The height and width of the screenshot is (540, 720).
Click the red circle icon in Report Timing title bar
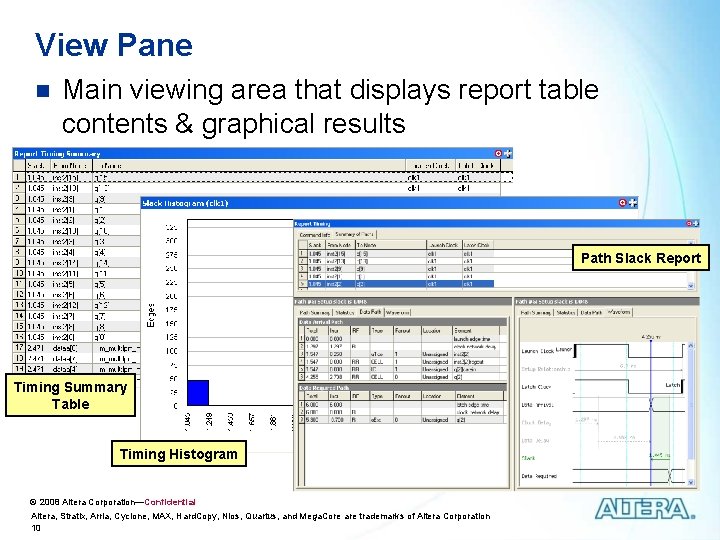coord(689,223)
